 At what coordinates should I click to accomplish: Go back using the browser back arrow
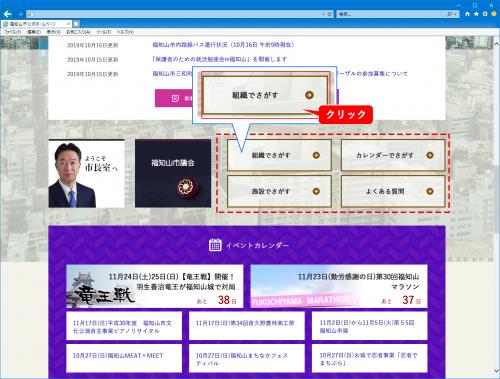coord(7,14)
